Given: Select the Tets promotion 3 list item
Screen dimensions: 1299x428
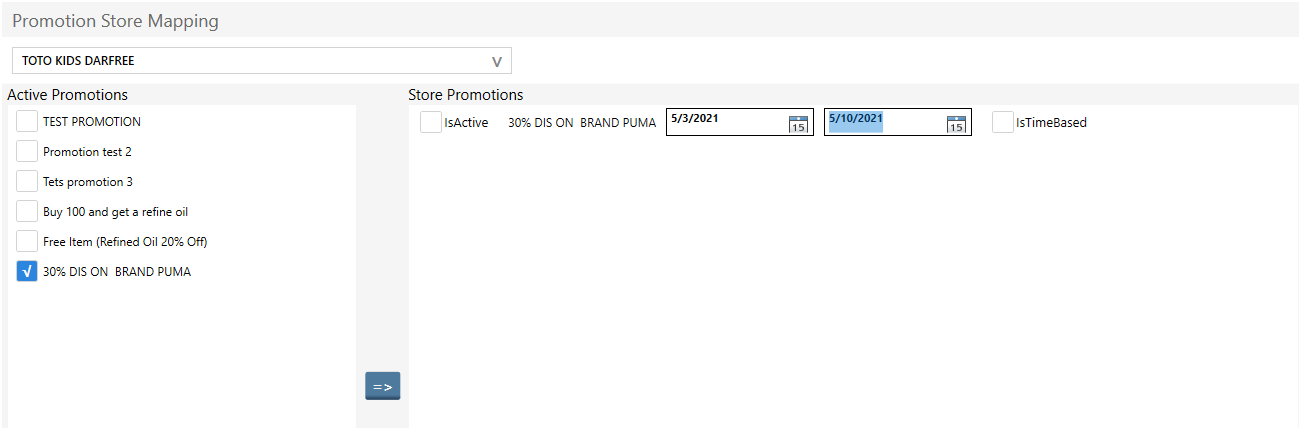Looking at the screenshot, I should [88, 182].
